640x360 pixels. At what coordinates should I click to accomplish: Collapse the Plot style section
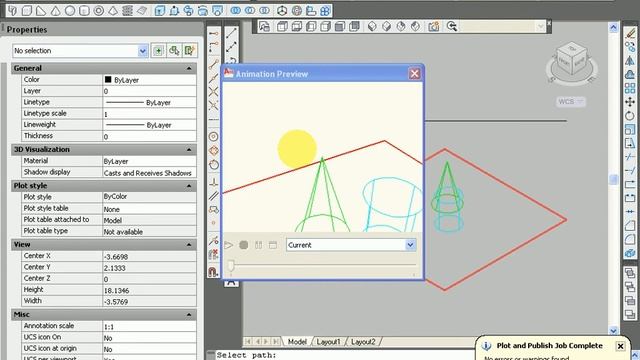click(x=189, y=186)
